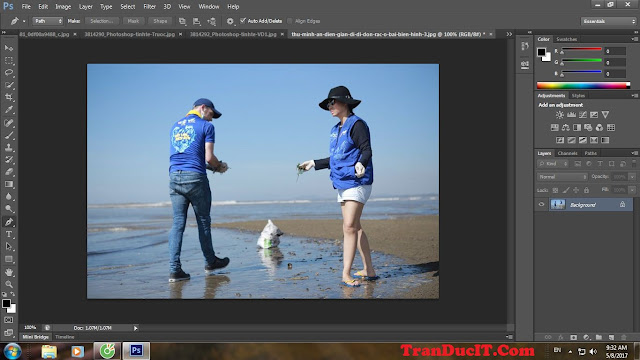Select the Brush tool
The height and width of the screenshot is (360, 640).
pyautogui.click(x=9, y=135)
